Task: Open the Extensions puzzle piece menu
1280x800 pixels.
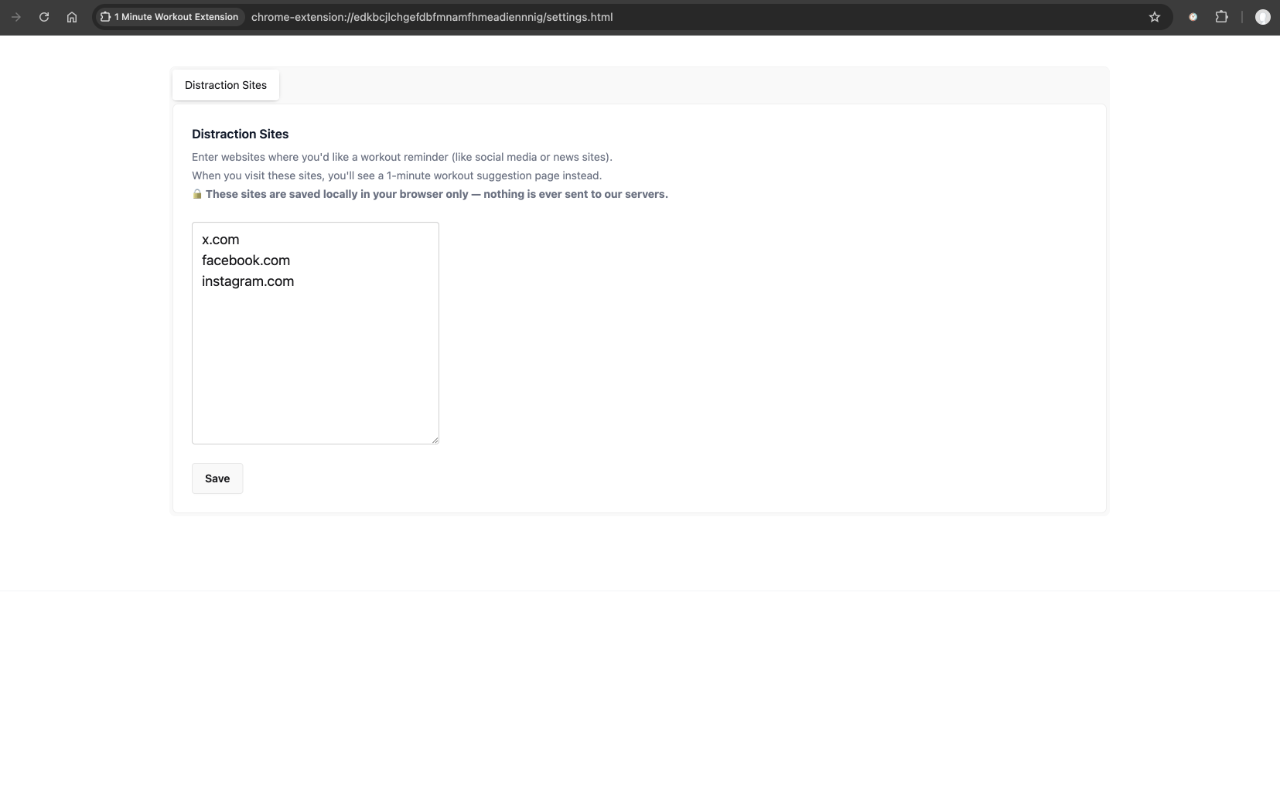Action: [x=1221, y=17]
